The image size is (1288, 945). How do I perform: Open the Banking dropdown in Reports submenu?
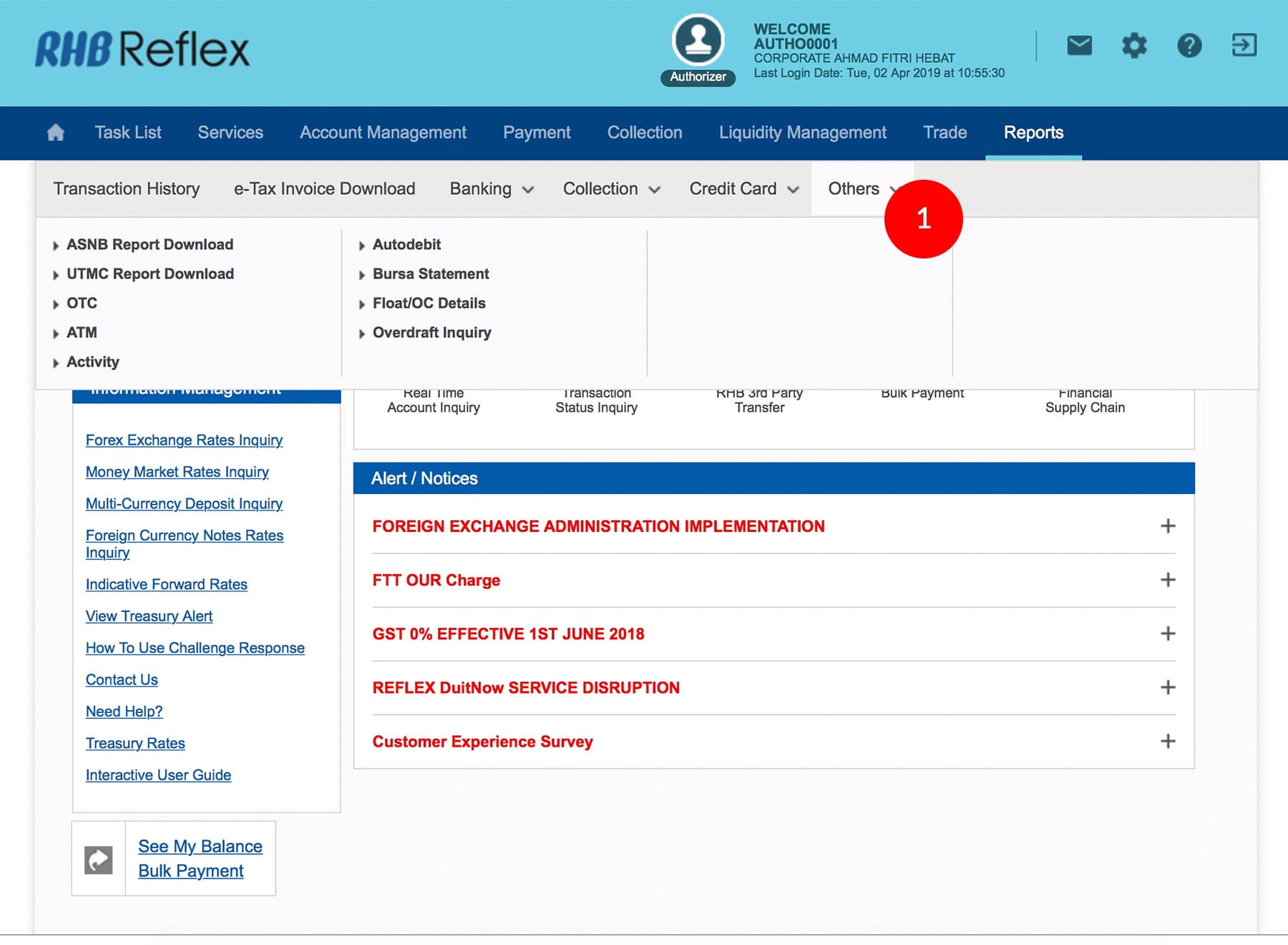pyautogui.click(x=492, y=189)
